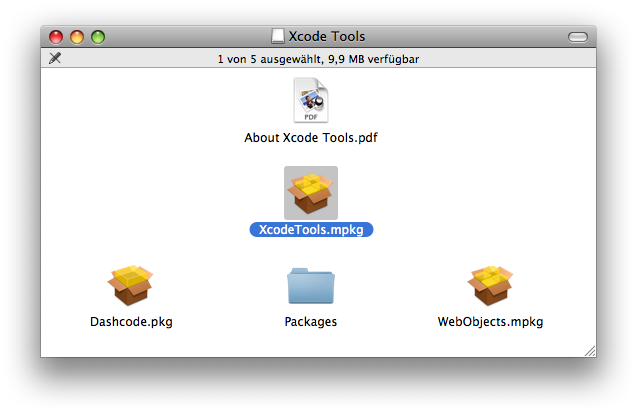Select the XcodeTools.mpkg package icon
The image size is (637, 413).
click(311, 193)
